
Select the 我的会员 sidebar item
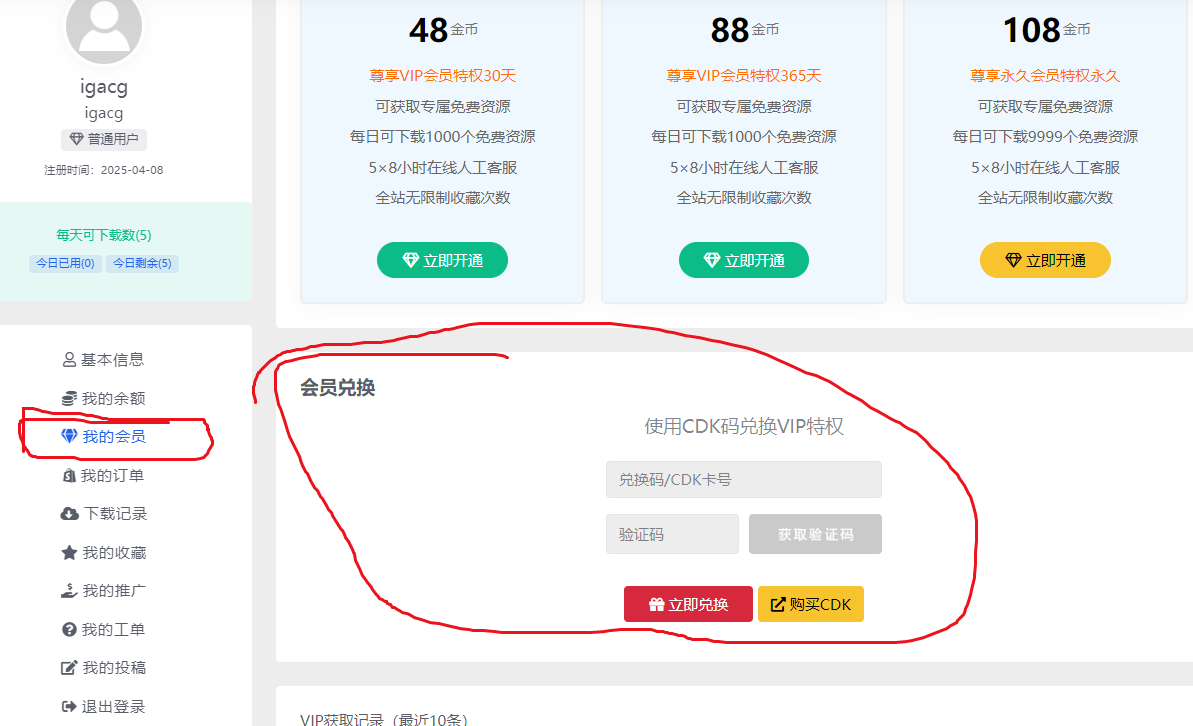pos(103,437)
